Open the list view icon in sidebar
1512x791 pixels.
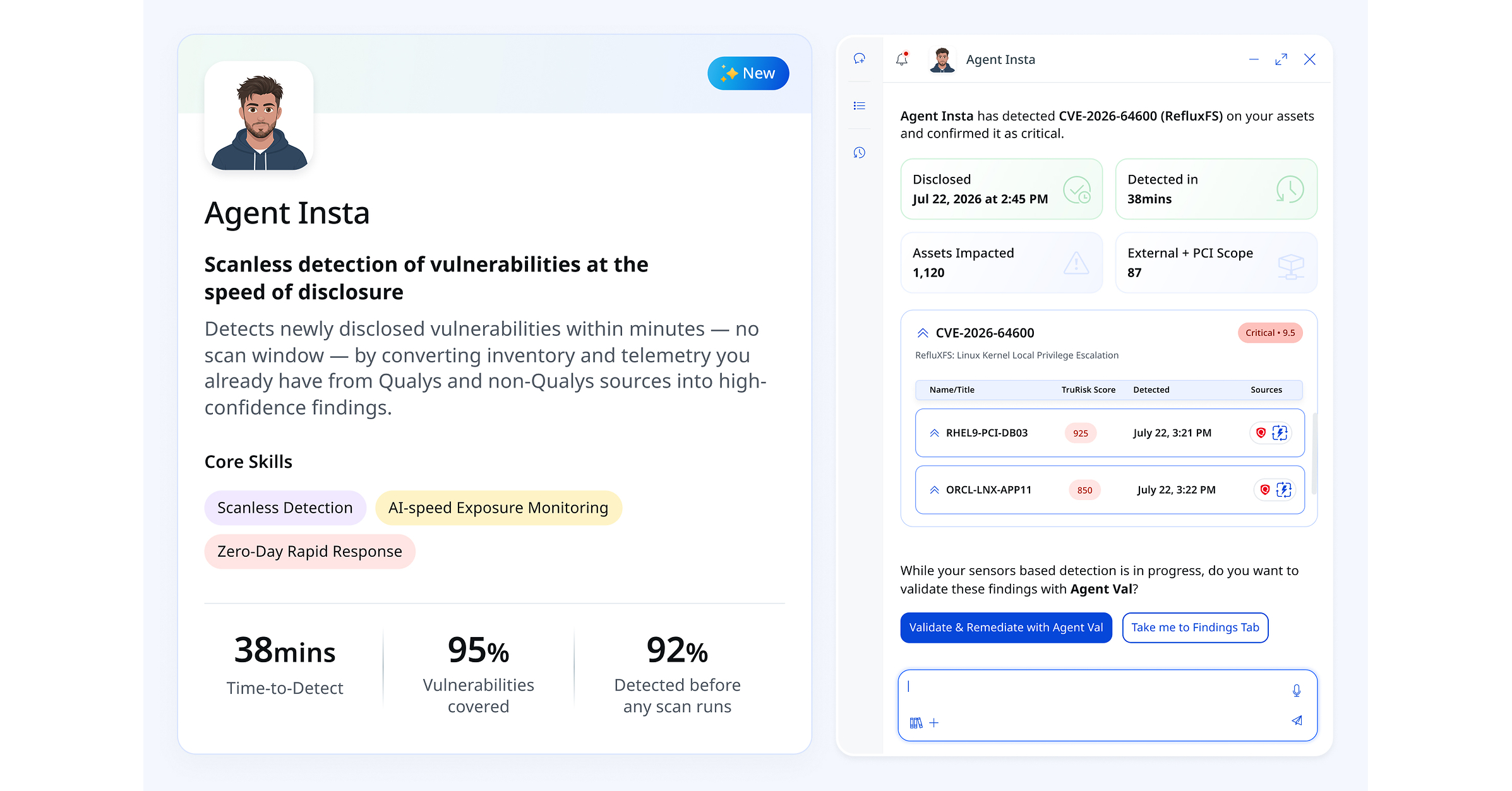(x=859, y=105)
